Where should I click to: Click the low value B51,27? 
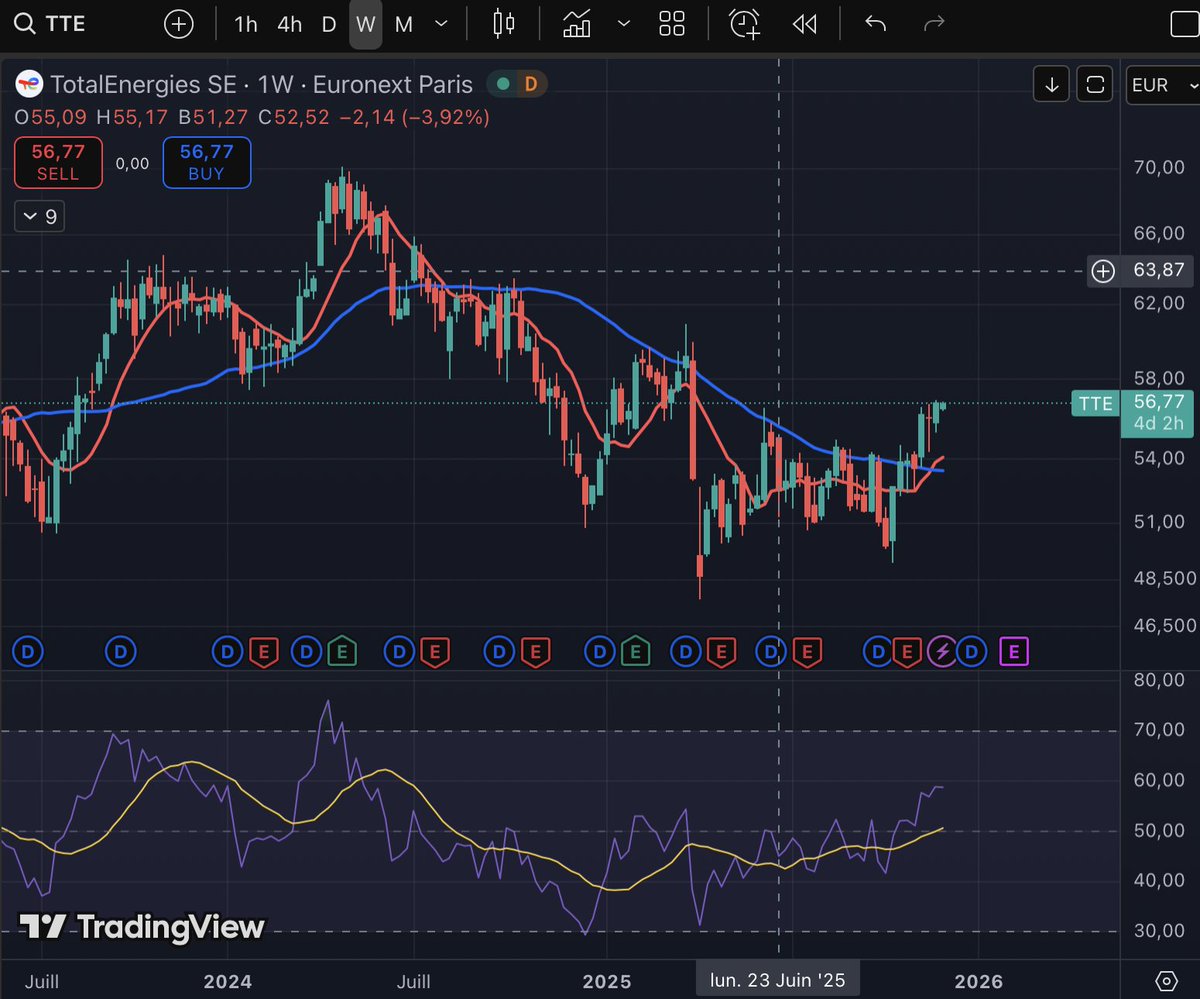(x=213, y=117)
